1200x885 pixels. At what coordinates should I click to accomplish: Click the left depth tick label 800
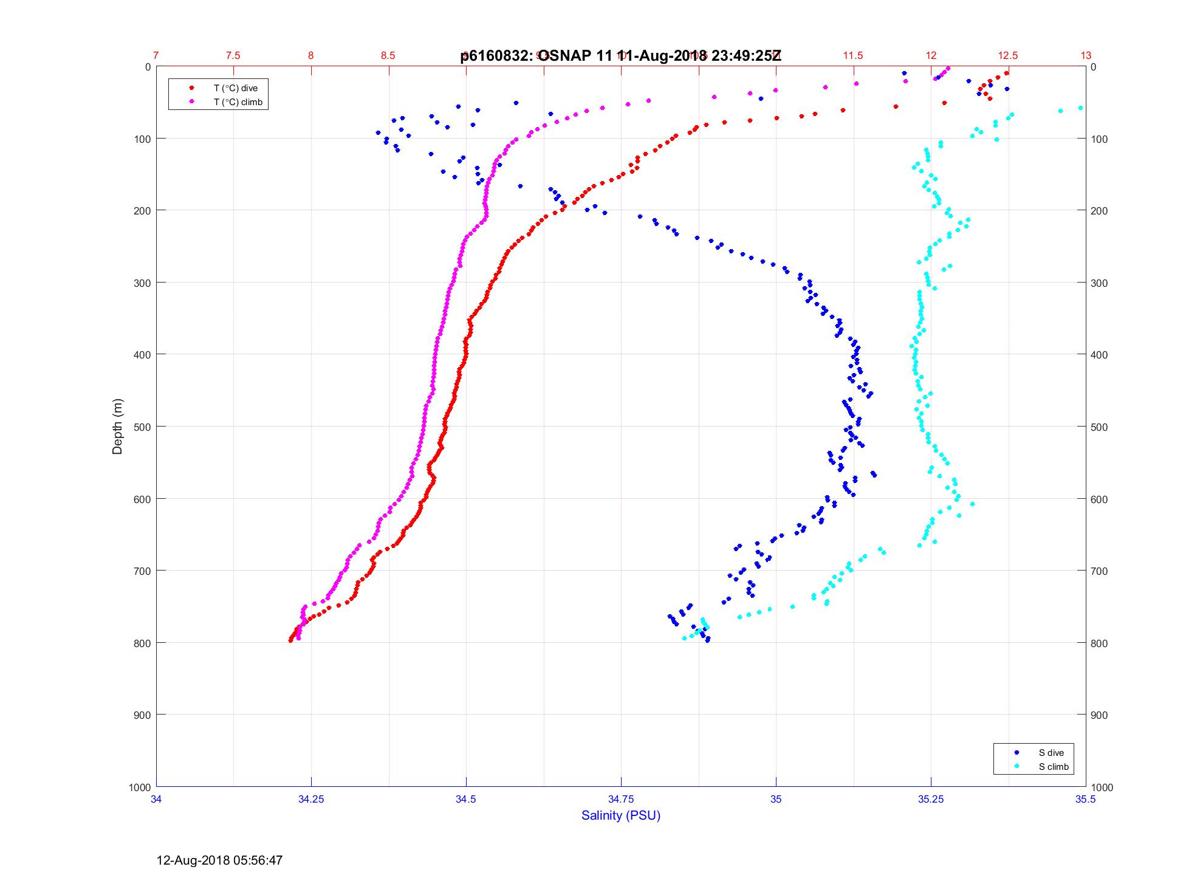click(141, 643)
